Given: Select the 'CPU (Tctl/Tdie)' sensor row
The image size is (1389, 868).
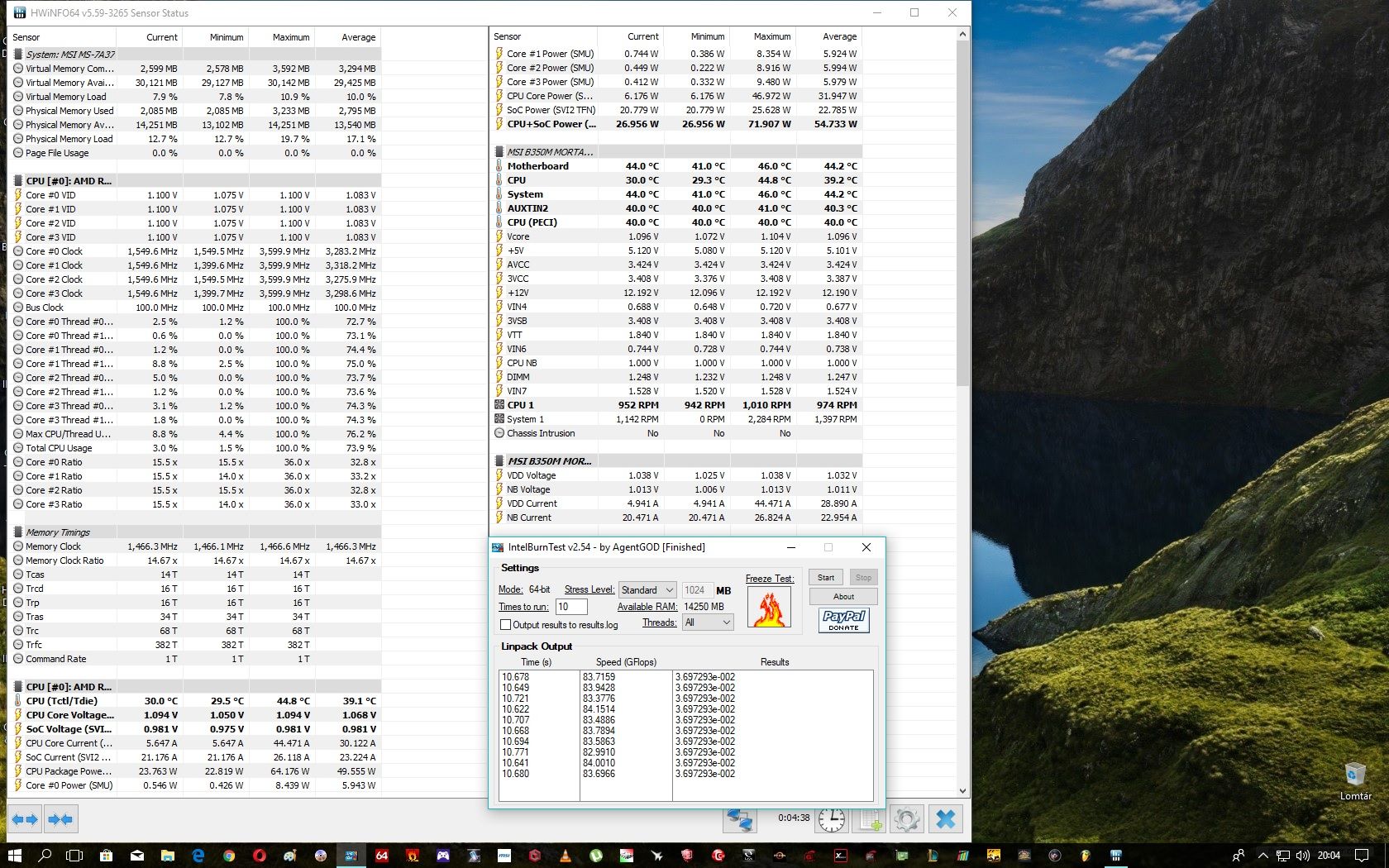Looking at the screenshot, I should (195, 701).
